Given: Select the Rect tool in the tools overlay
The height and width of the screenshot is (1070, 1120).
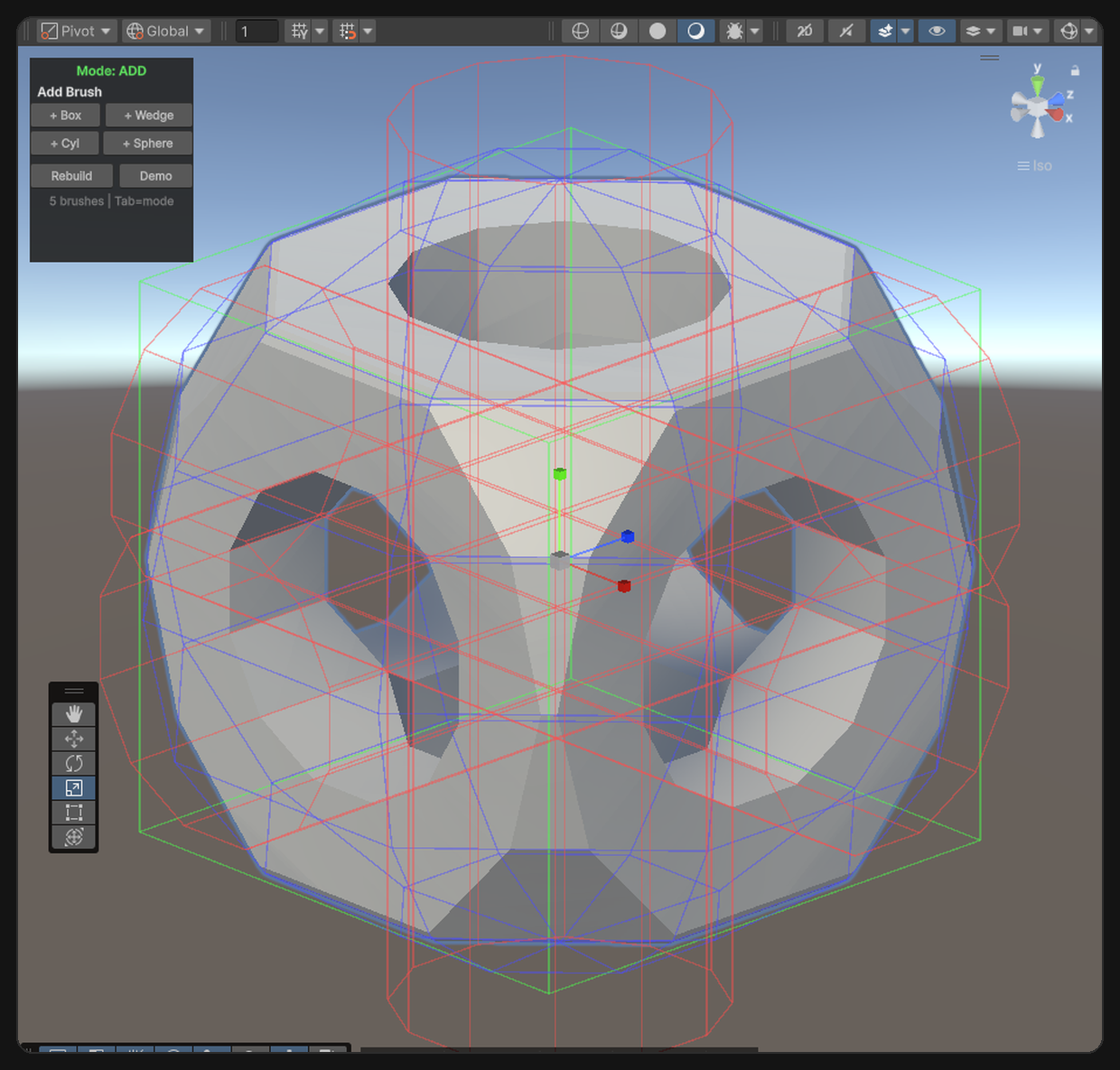Looking at the screenshot, I should point(73,812).
